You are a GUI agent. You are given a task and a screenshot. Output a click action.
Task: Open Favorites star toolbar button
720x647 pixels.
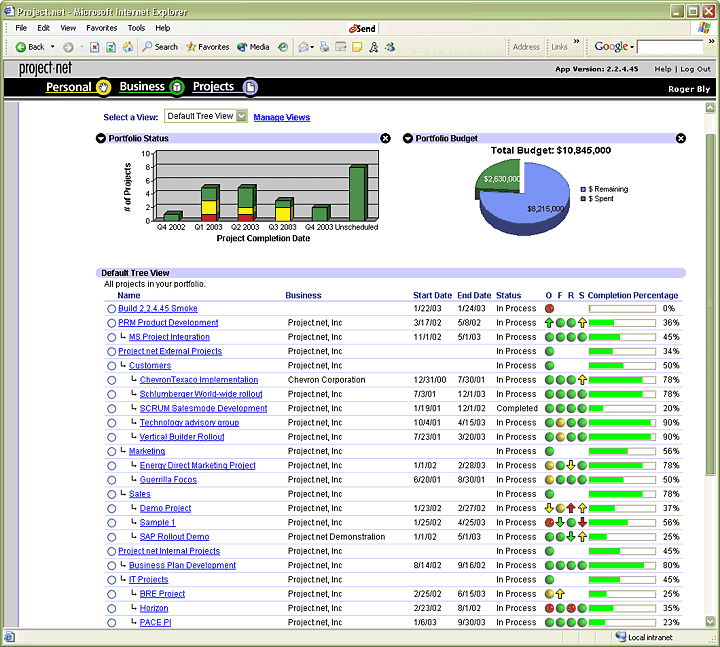[x=208, y=47]
